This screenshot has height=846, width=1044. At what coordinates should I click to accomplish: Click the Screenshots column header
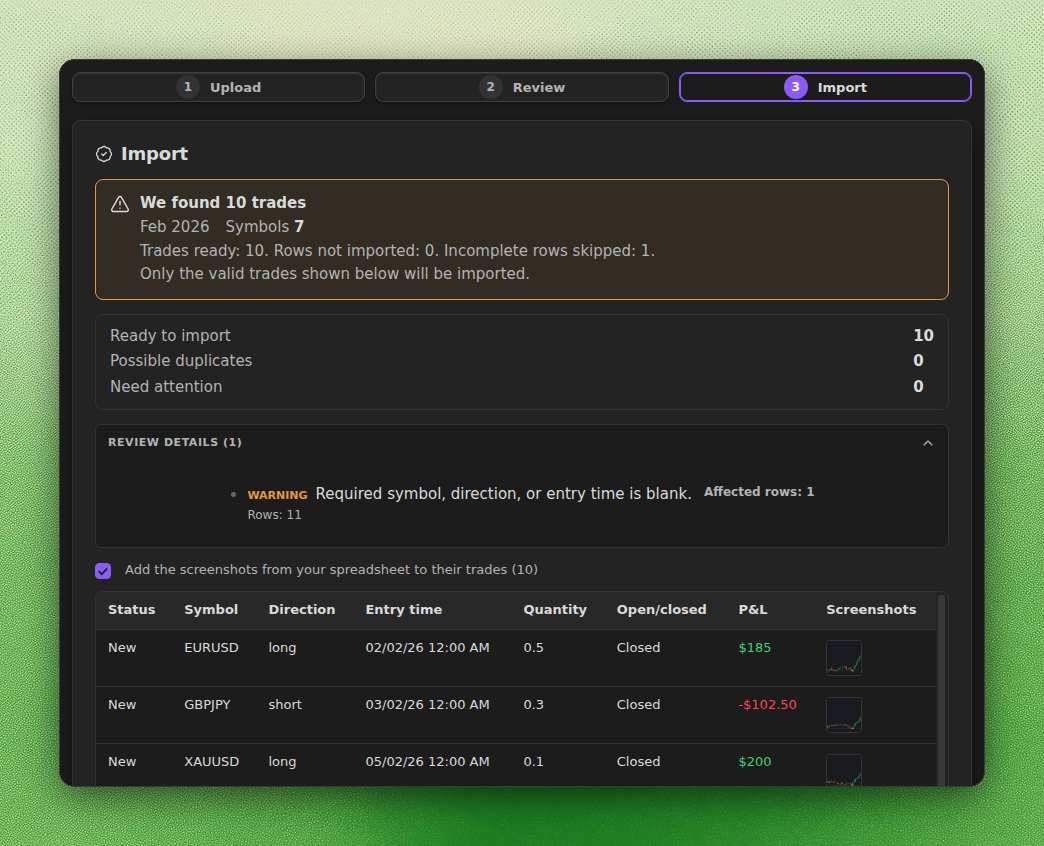coord(871,610)
